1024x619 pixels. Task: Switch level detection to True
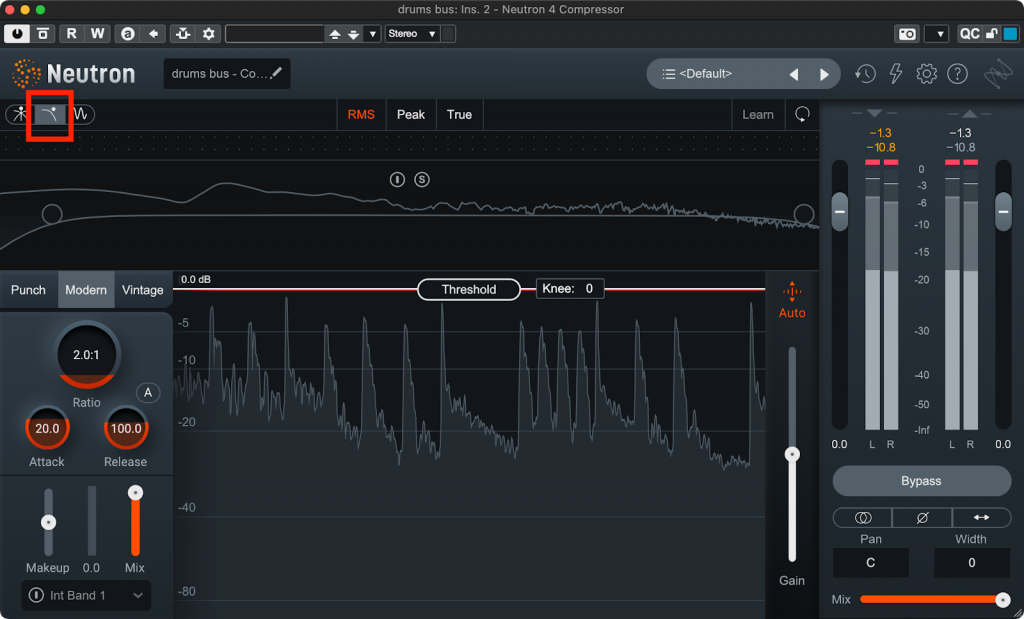(x=459, y=114)
